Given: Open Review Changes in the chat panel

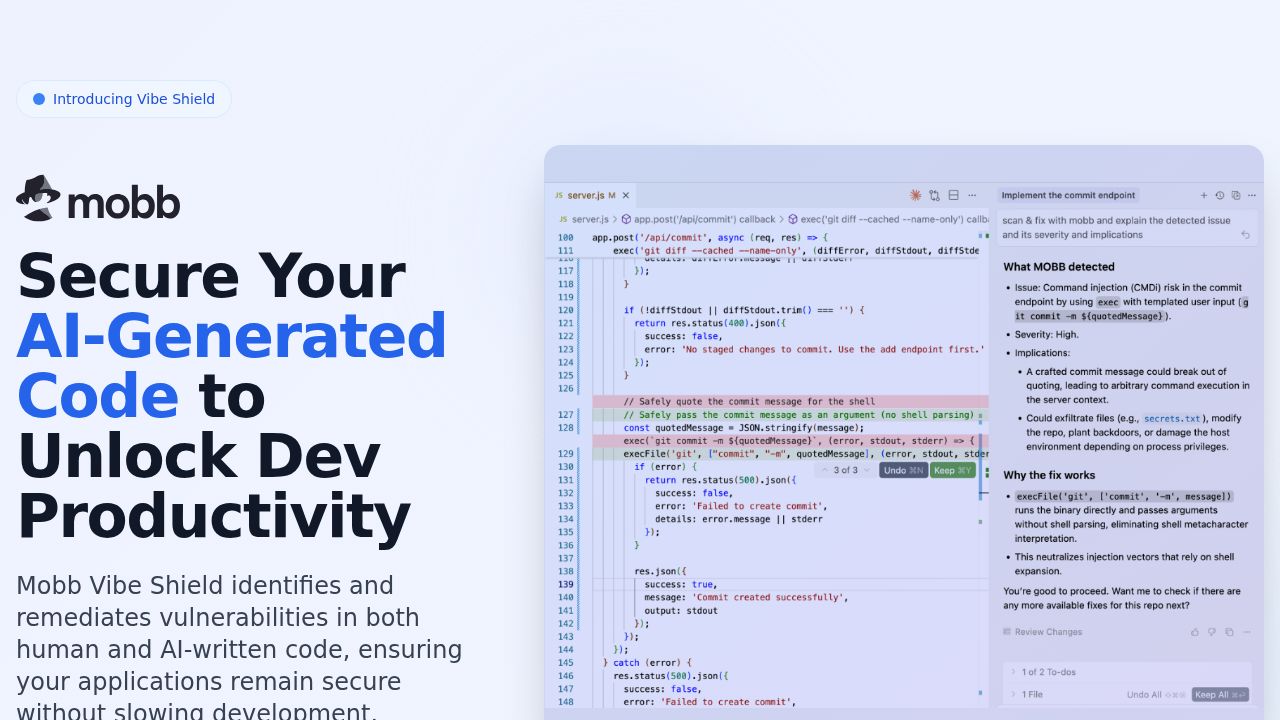Looking at the screenshot, I should tap(1042, 632).
